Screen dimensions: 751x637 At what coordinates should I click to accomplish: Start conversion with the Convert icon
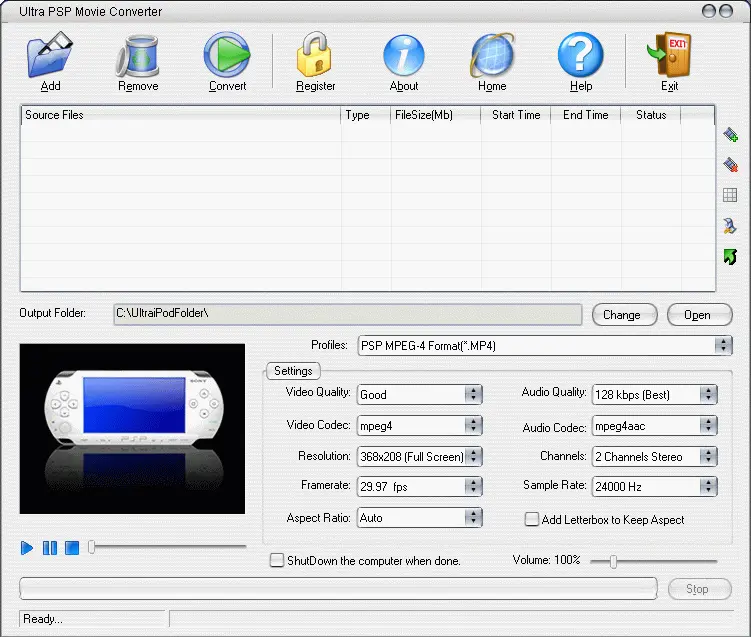click(227, 55)
